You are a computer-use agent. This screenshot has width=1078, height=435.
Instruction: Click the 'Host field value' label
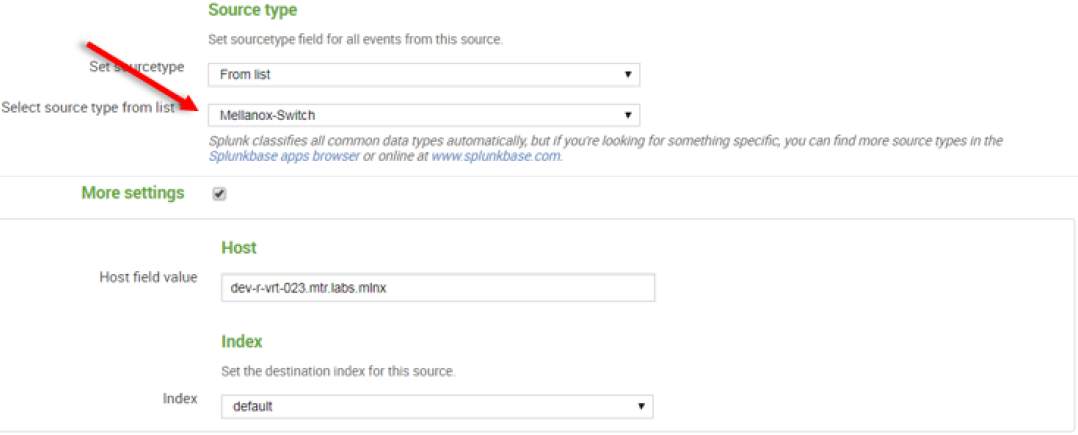coord(148,277)
